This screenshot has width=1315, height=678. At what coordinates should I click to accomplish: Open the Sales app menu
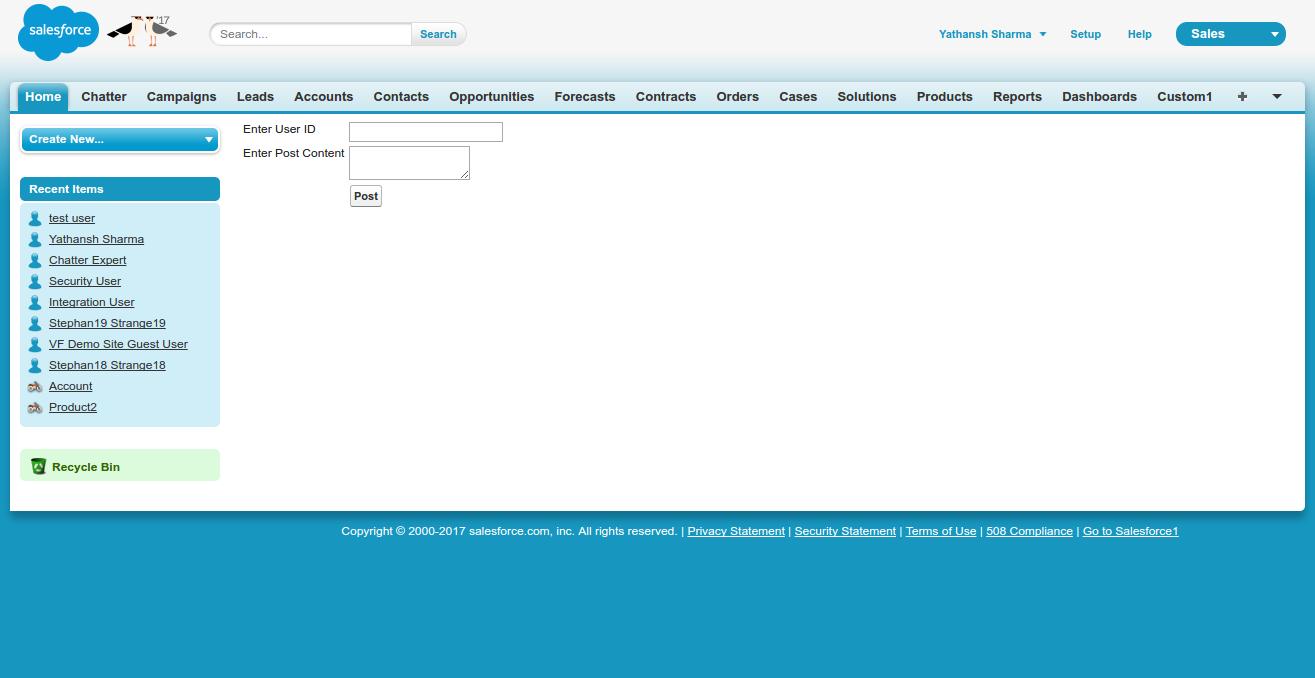[1230, 34]
